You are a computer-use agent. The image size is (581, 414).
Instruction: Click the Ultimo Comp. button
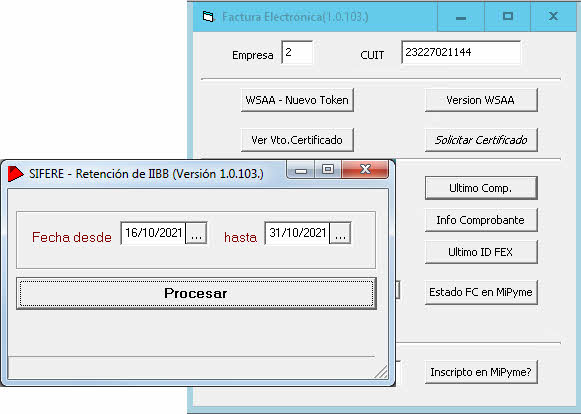pyautogui.click(x=481, y=188)
